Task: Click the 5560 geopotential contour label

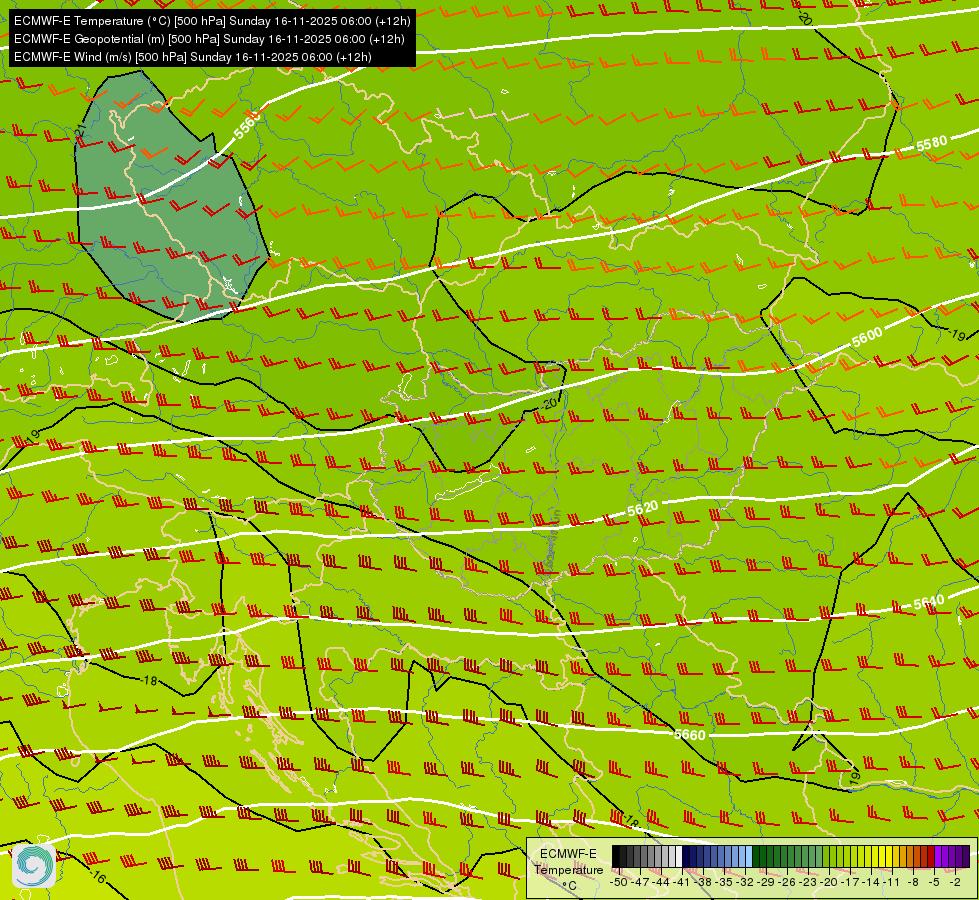Action: (x=247, y=126)
